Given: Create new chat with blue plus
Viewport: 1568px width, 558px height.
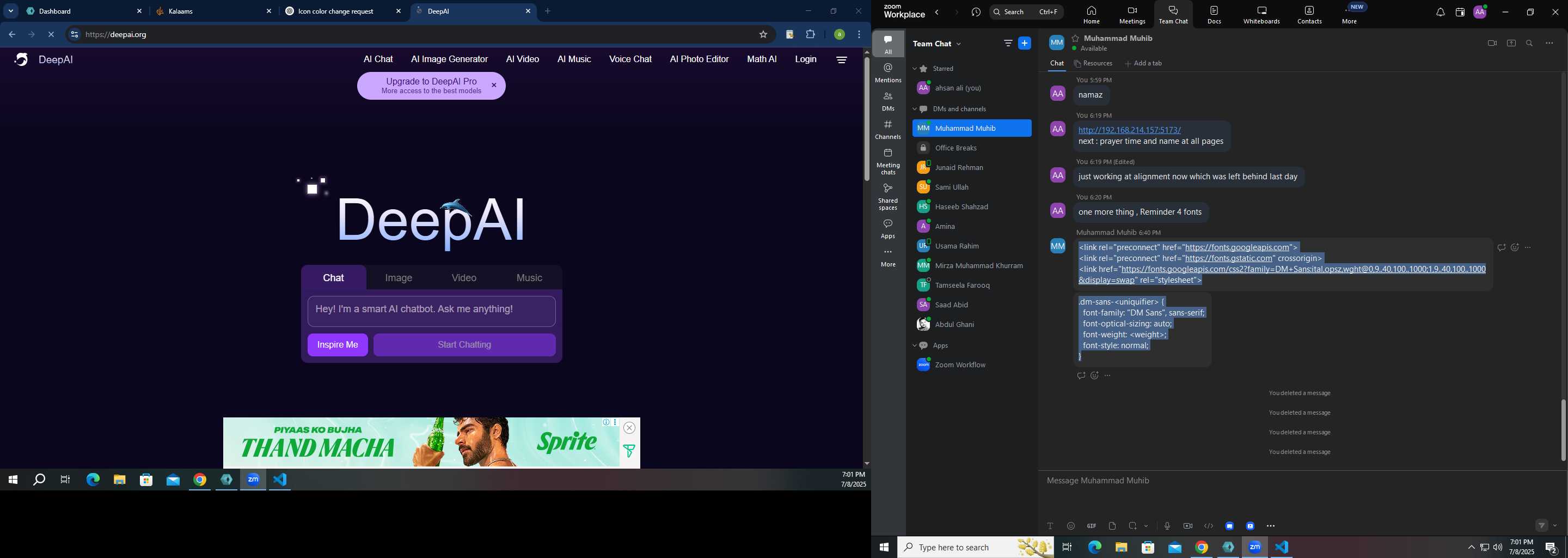Looking at the screenshot, I should pyautogui.click(x=1025, y=43).
